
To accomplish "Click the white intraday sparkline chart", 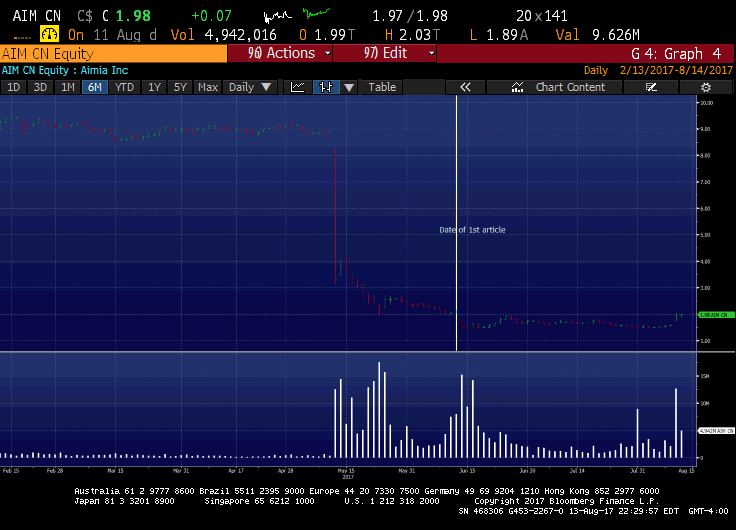I will tap(277, 17).
